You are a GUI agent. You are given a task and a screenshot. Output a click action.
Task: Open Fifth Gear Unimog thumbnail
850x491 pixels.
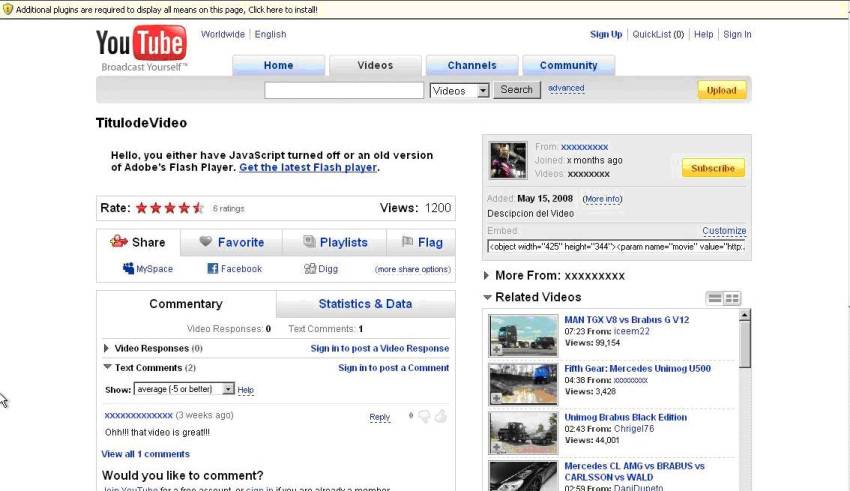tap(523, 384)
